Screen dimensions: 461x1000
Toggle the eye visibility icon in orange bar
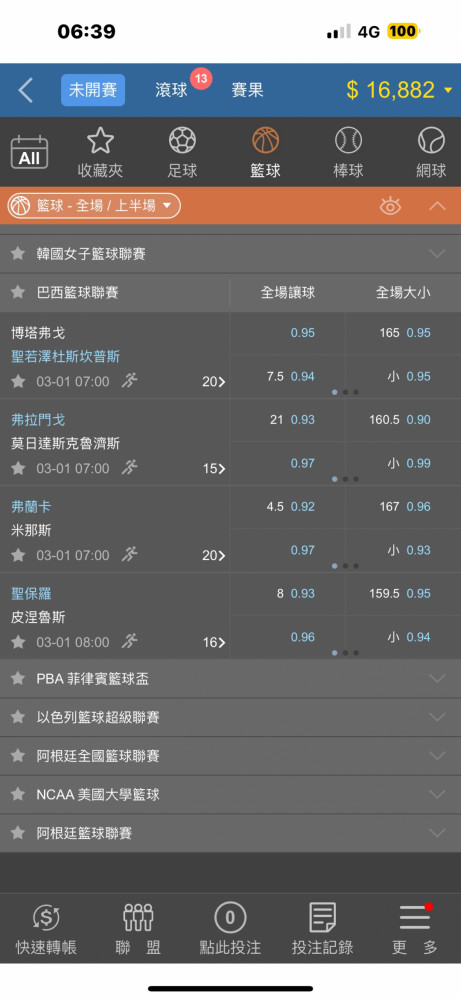coord(390,206)
